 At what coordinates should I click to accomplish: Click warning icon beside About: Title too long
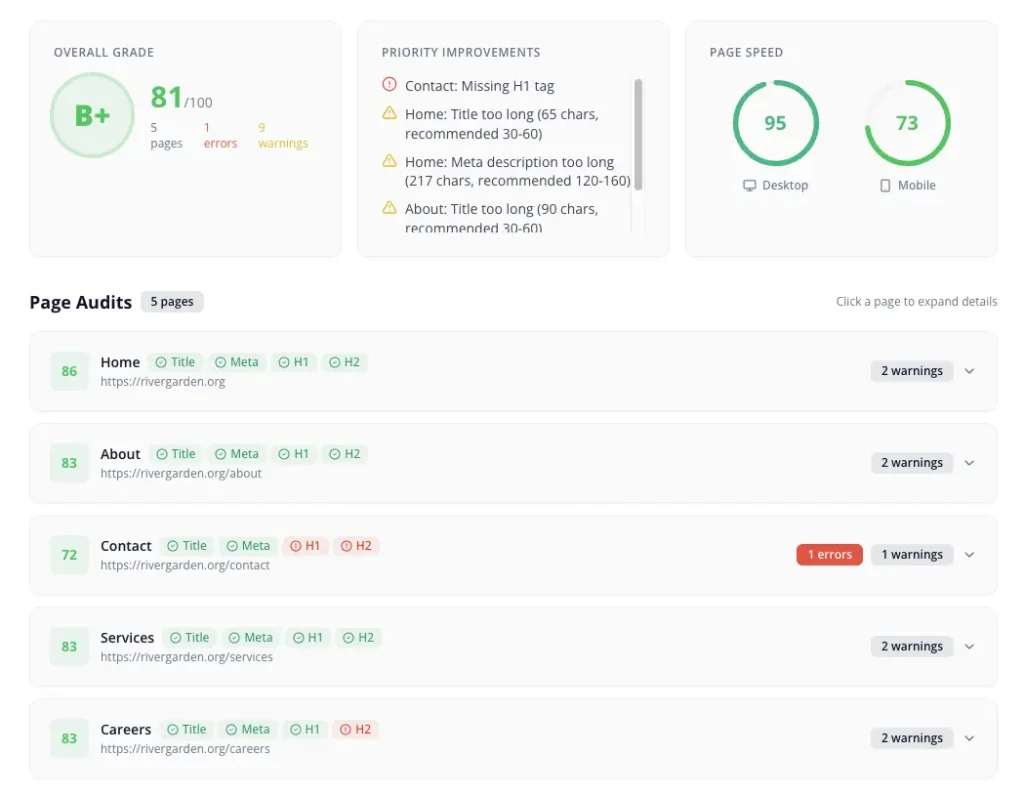coord(389,208)
